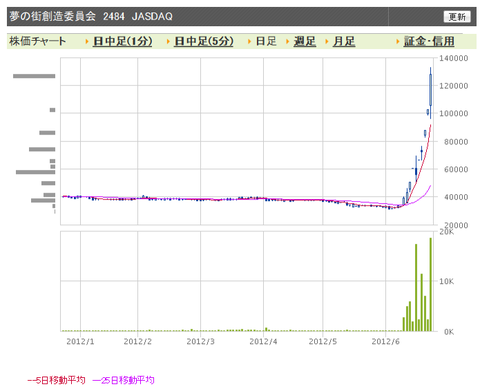This screenshot has height=389, width=480.
Task: Click the 100000 price axis label
Action: (454, 114)
